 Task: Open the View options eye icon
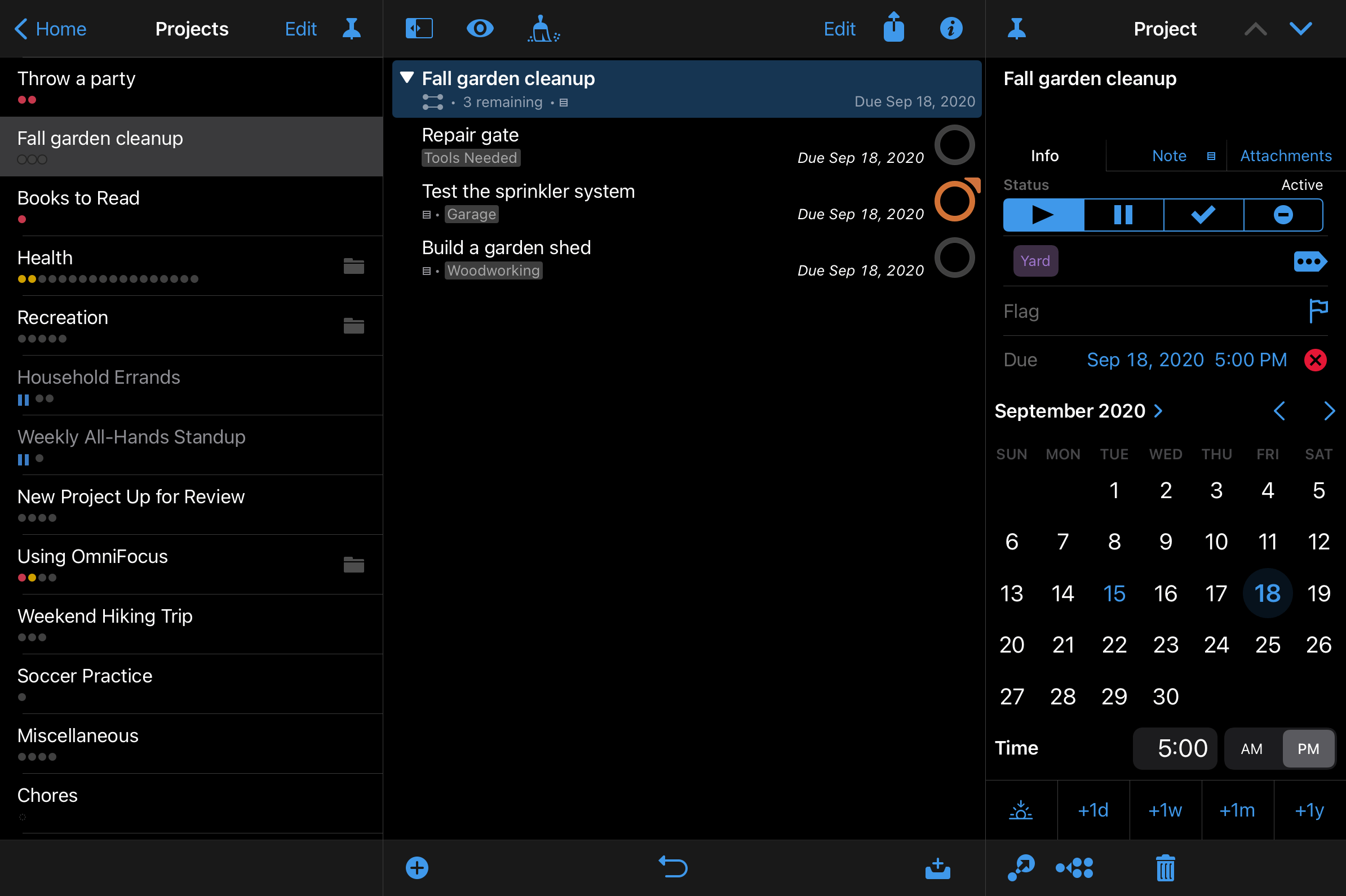[480, 29]
